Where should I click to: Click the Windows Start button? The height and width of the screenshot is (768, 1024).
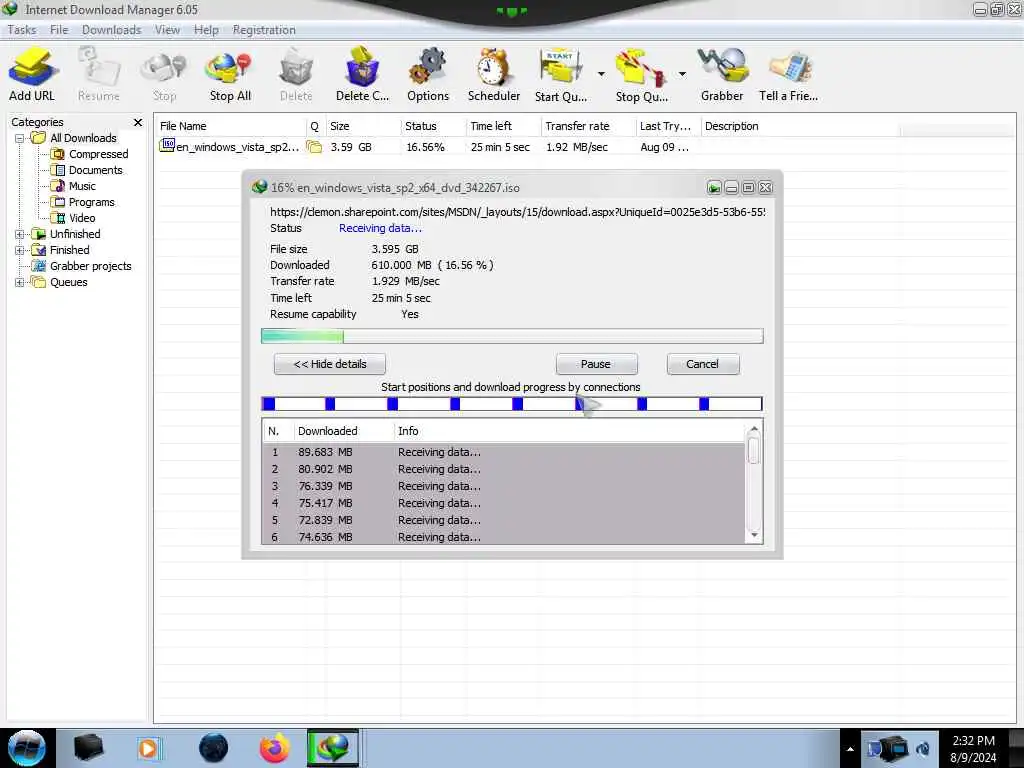pyautogui.click(x=26, y=748)
